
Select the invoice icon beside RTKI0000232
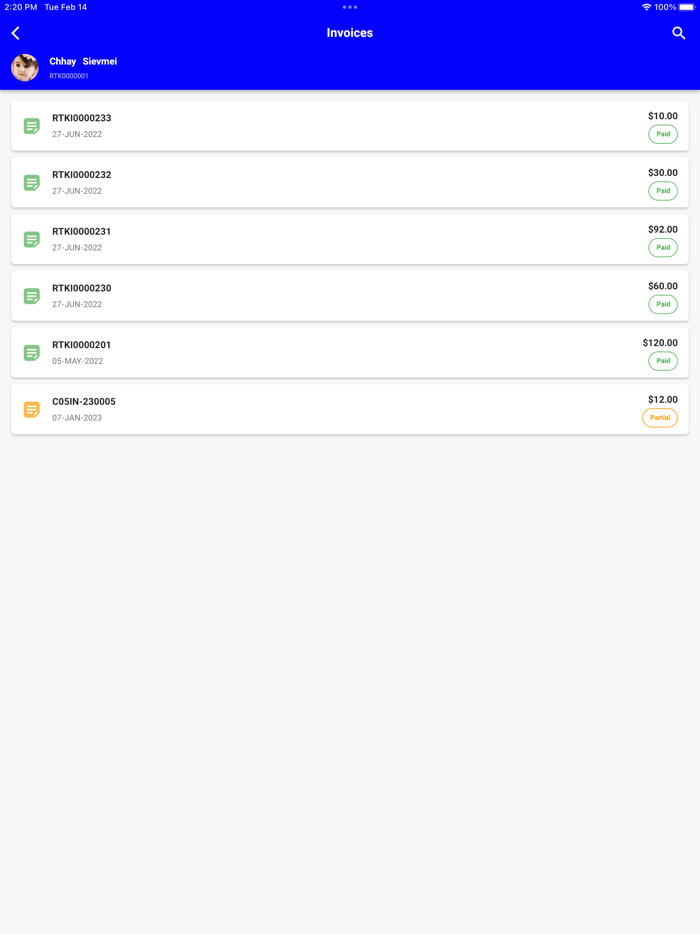[31, 182]
